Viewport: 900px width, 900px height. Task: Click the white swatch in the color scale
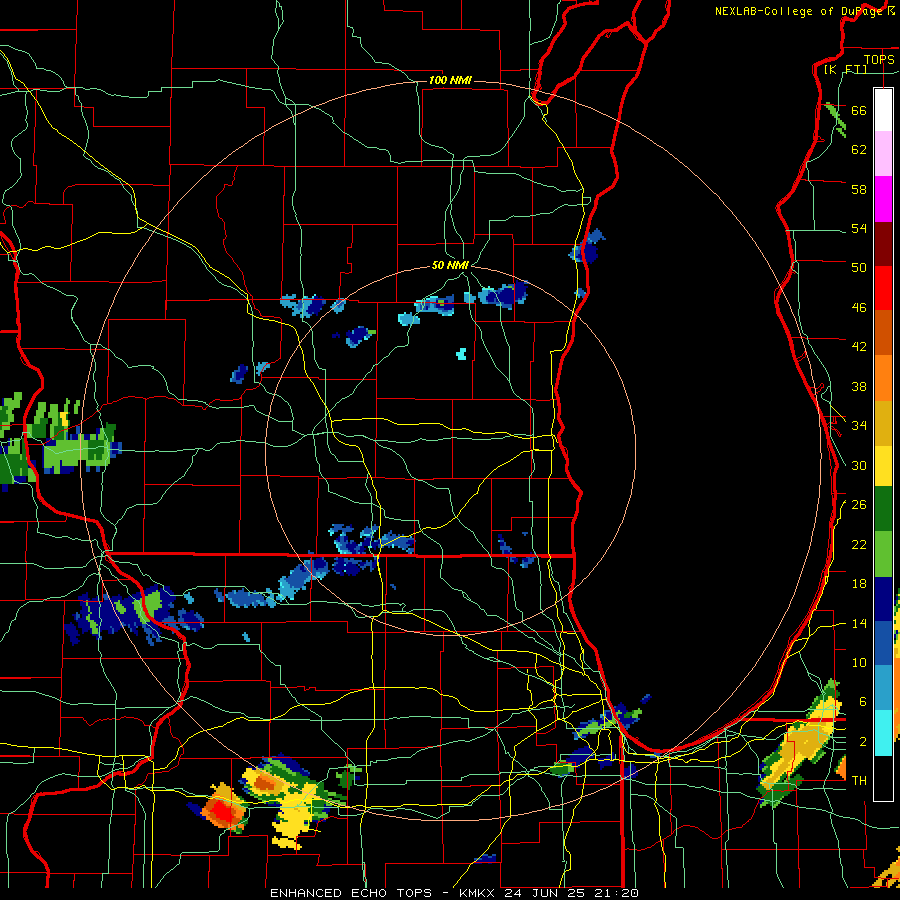pyautogui.click(x=883, y=110)
